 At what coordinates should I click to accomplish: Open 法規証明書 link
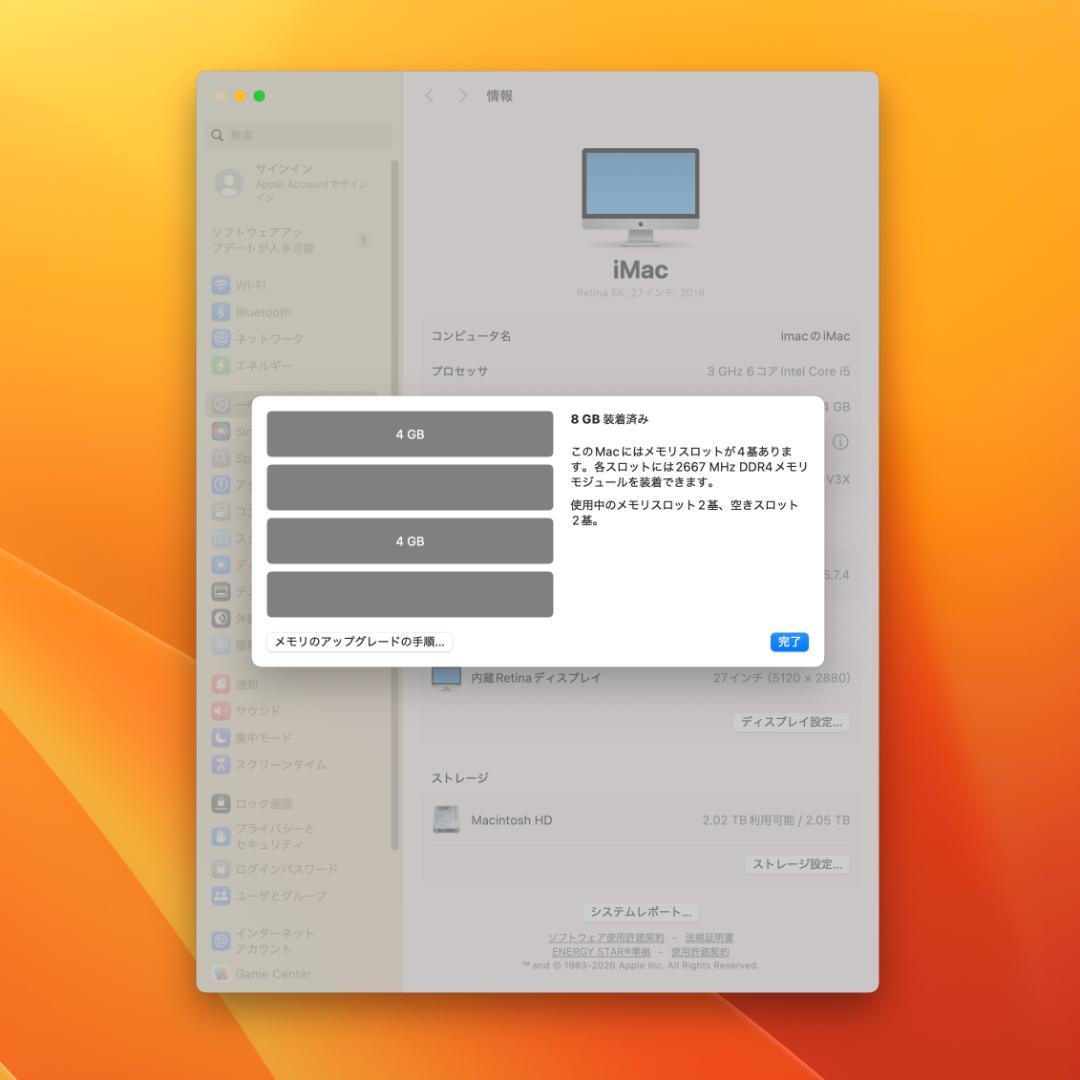point(709,938)
